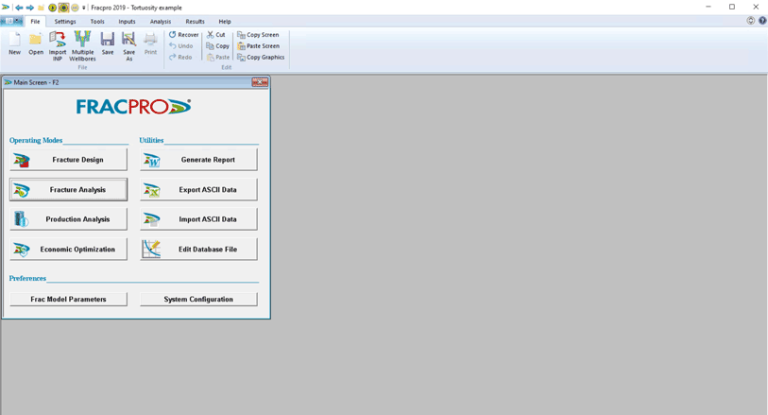Click the Economic Optimization button
768x415 pixels.
(x=68, y=249)
